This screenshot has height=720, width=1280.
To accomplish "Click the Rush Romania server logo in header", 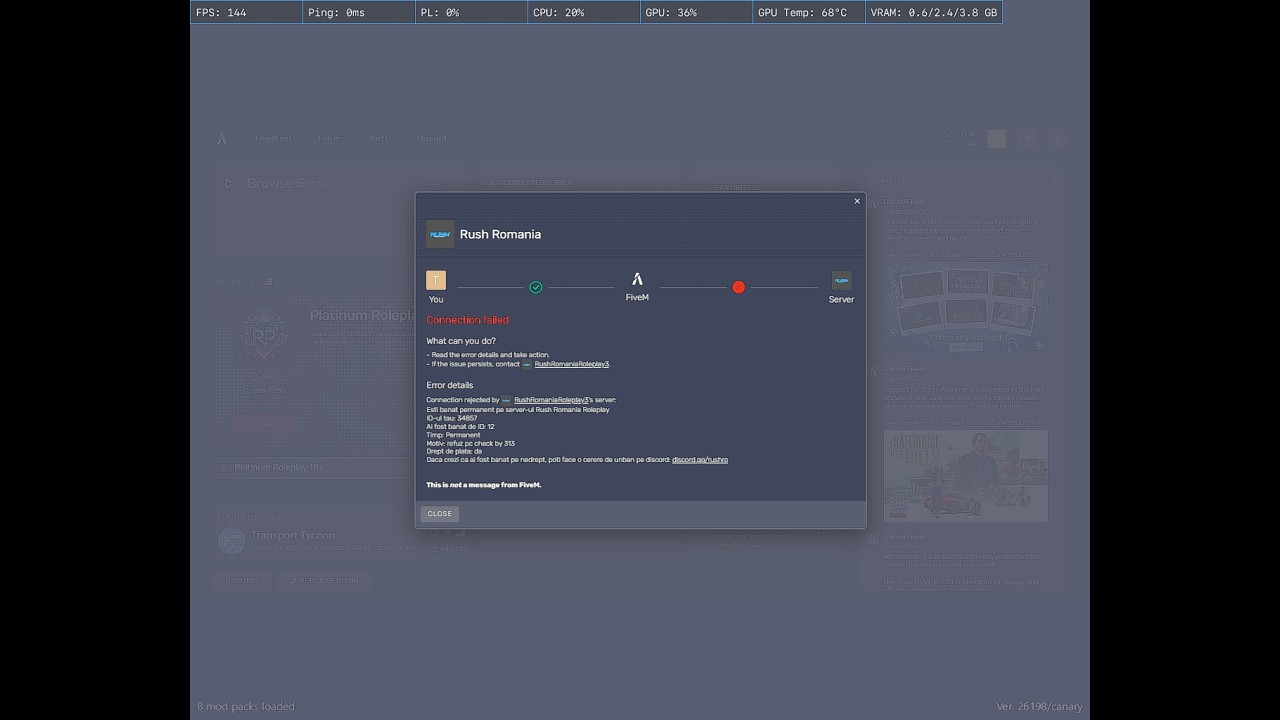I will [x=440, y=234].
